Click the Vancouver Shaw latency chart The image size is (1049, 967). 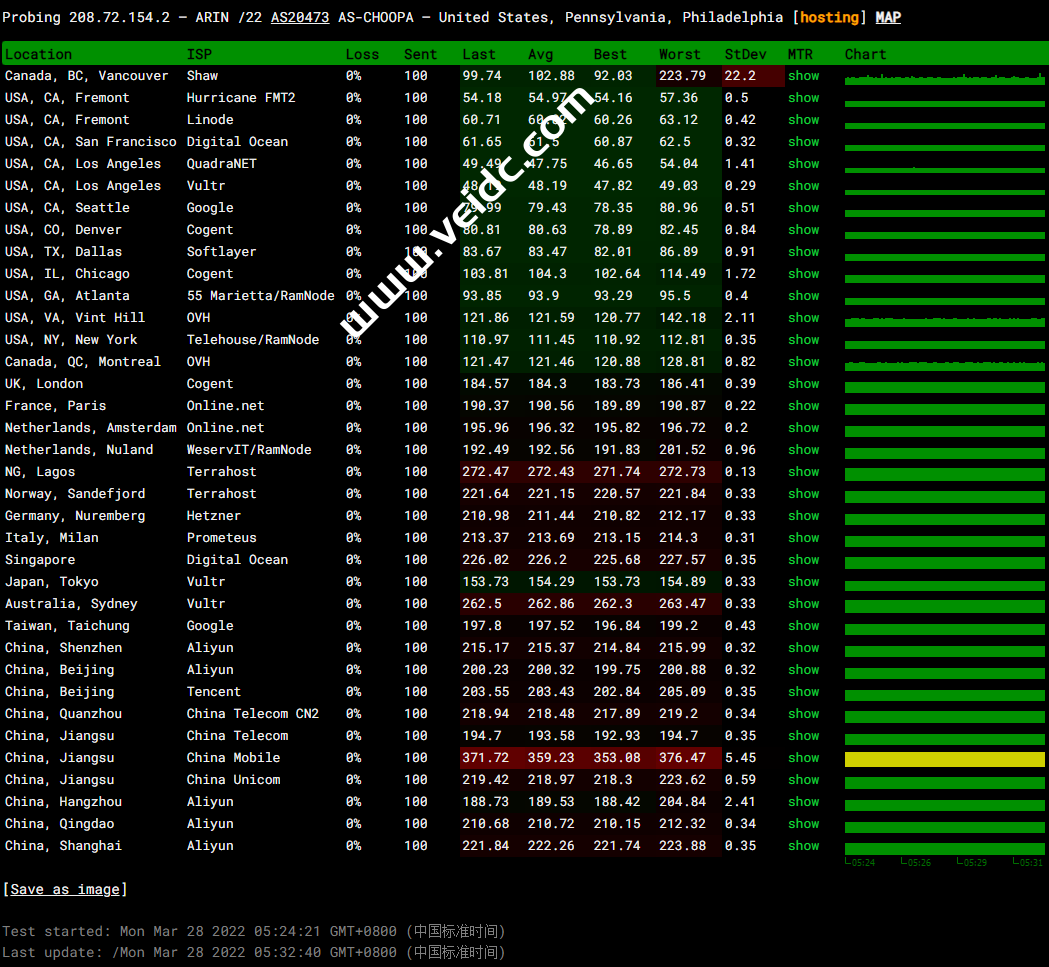pos(944,77)
